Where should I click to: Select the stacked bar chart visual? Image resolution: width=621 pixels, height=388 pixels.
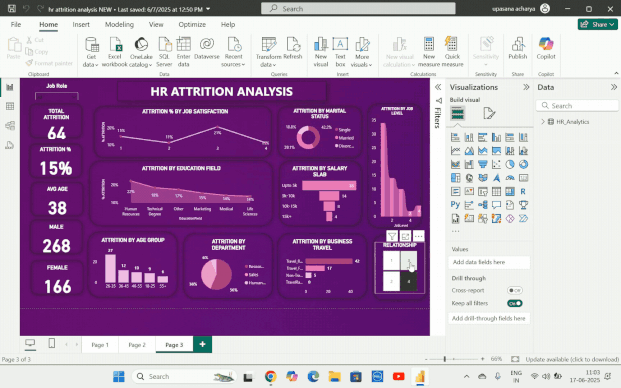click(455, 137)
